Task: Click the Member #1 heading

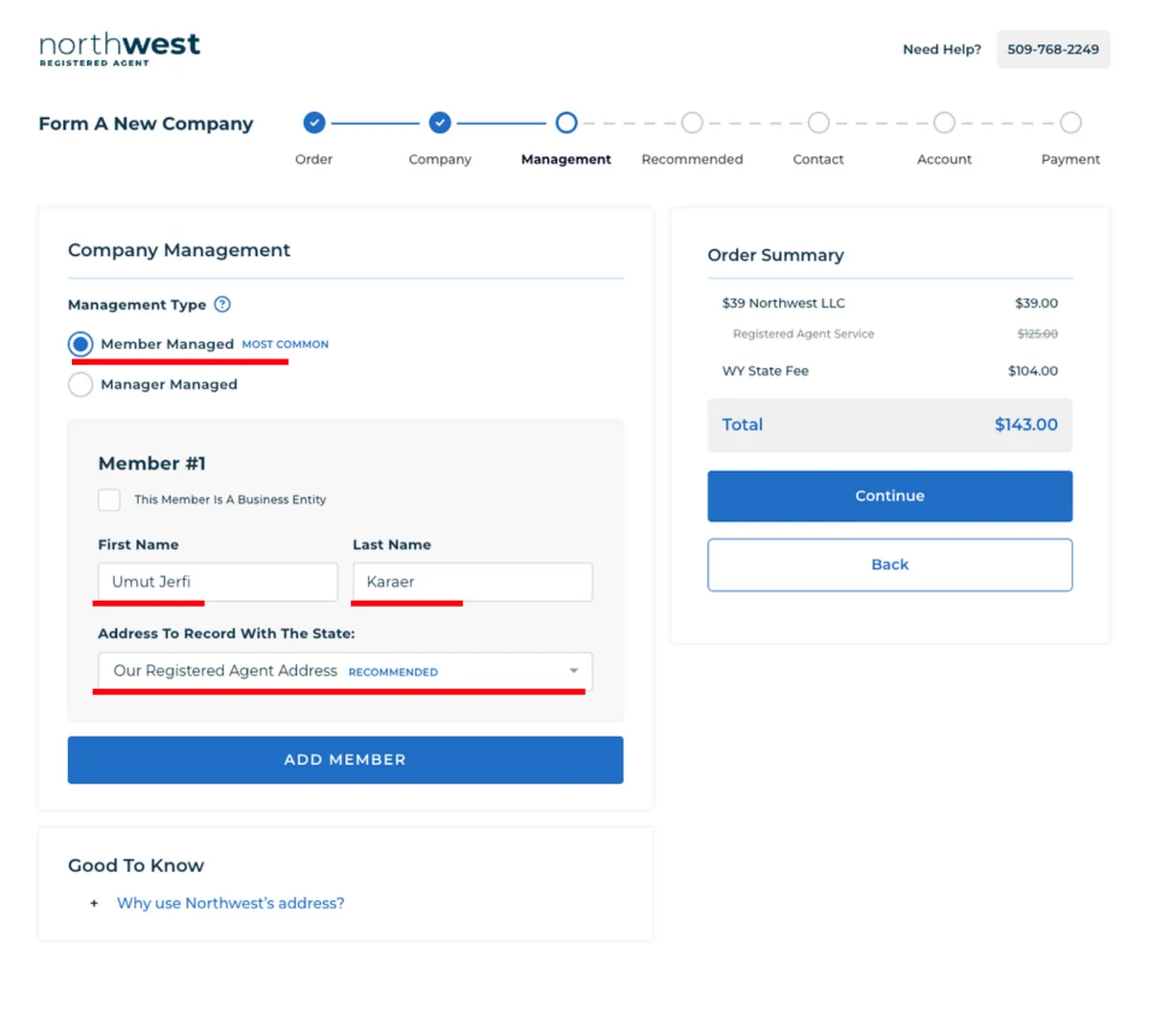Action: pos(151,464)
